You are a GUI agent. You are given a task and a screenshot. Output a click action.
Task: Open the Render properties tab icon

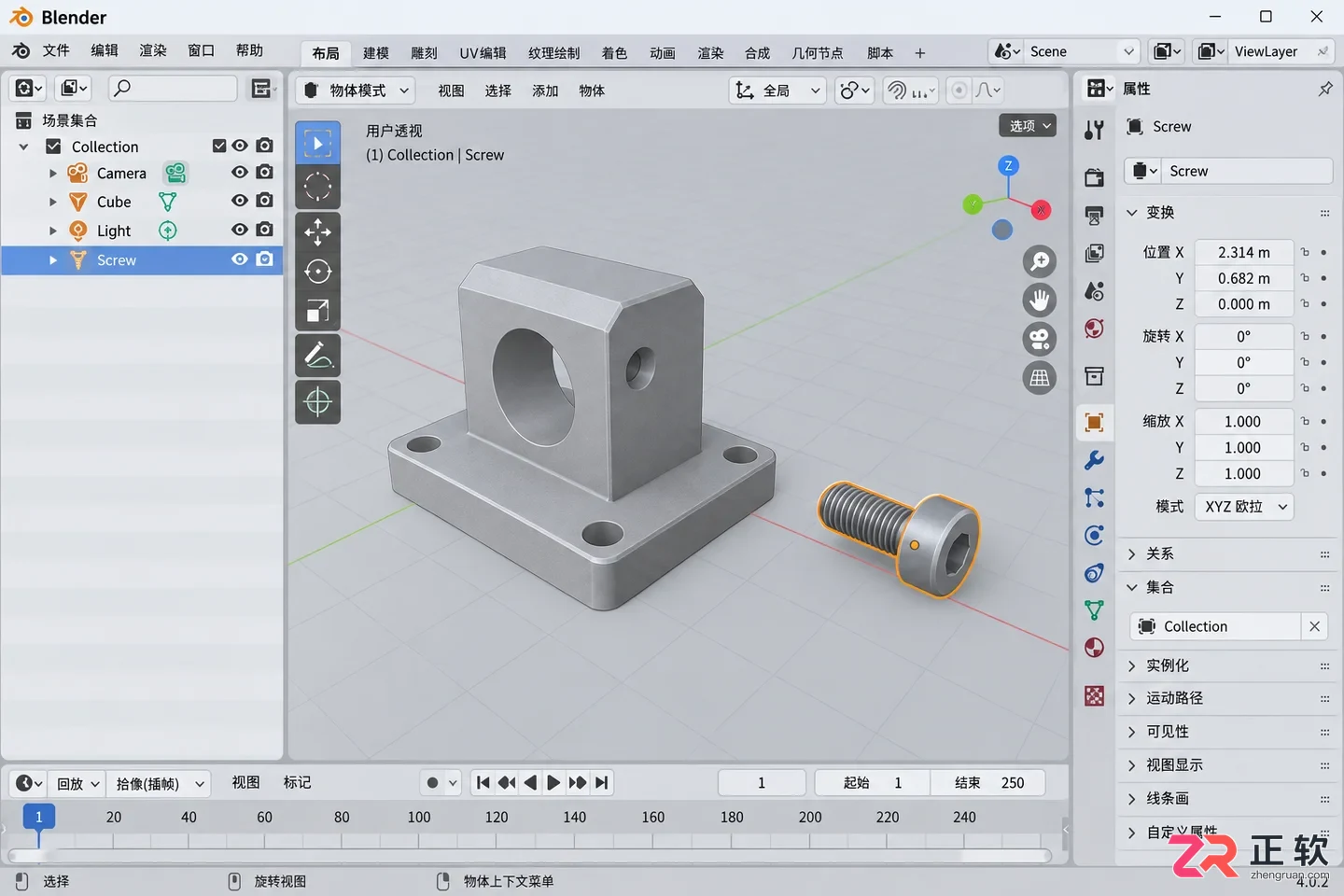click(x=1095, y=177)
